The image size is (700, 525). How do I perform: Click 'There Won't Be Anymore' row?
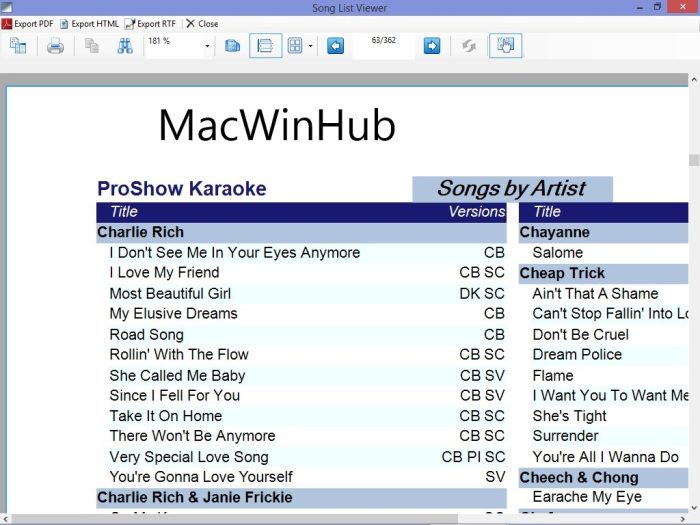click(x=301, y=436)
